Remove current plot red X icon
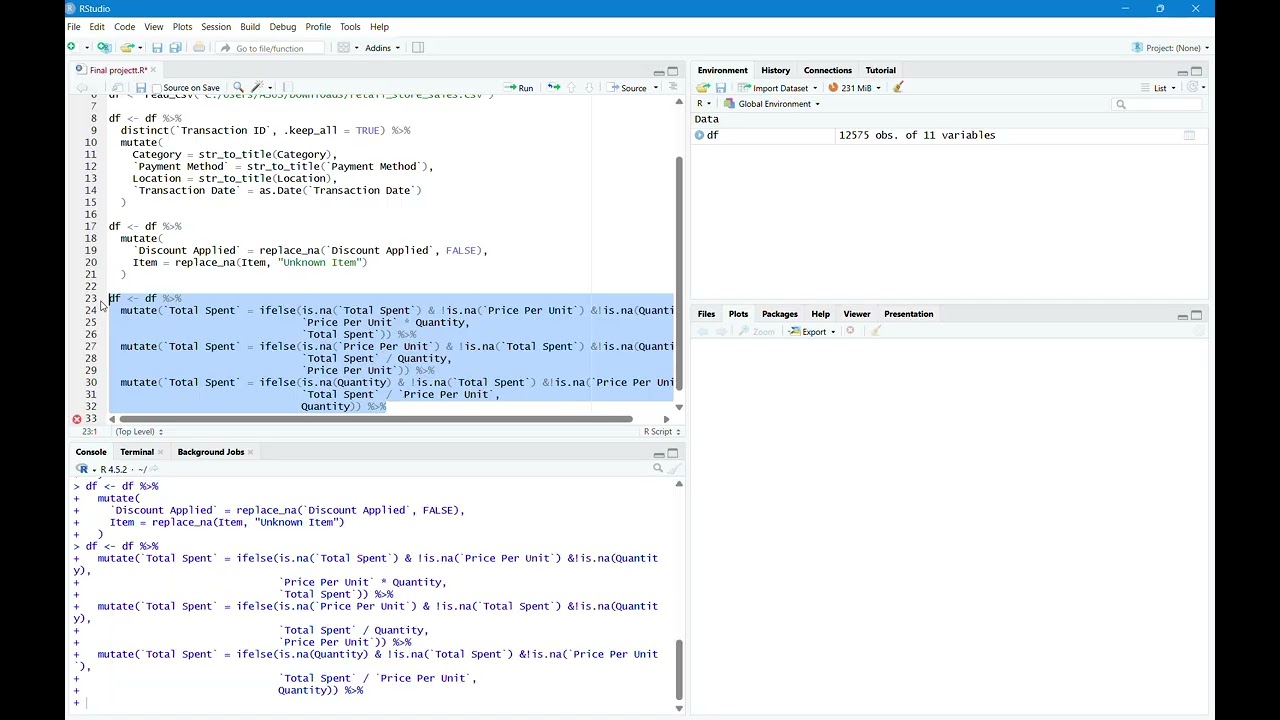 850,332
